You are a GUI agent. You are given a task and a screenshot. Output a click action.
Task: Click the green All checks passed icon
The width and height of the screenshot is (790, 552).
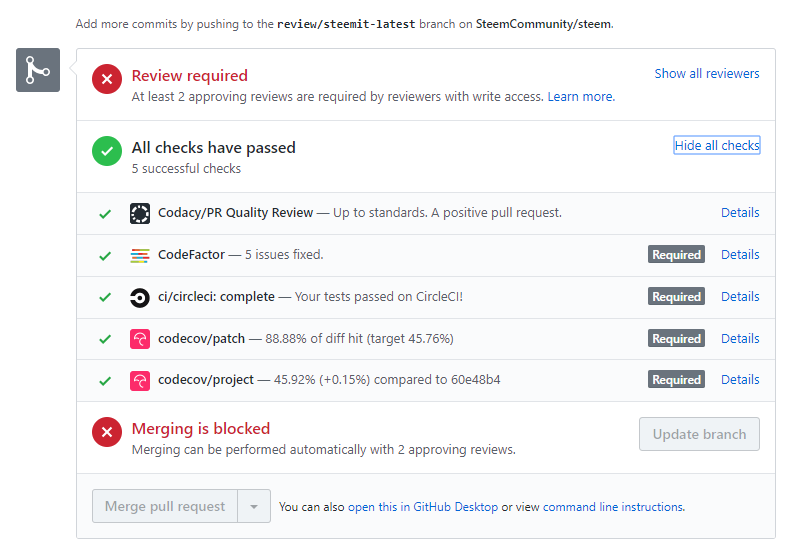point(107,152)
